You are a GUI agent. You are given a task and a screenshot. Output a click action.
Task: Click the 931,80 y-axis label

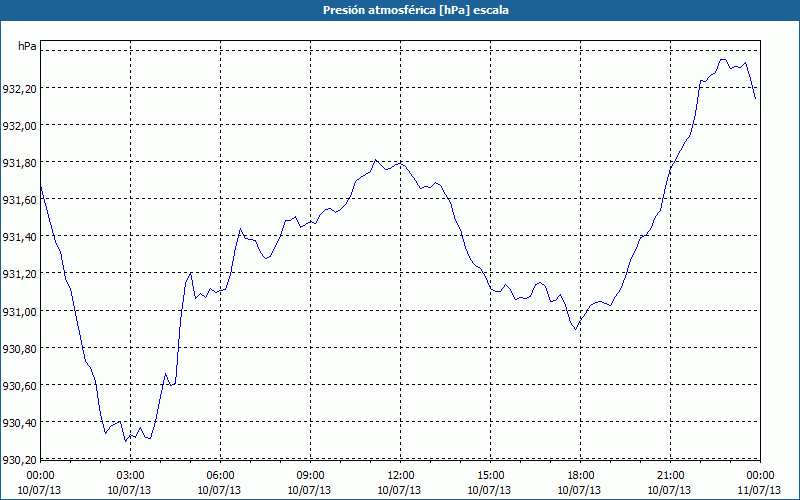coord(19,163)
